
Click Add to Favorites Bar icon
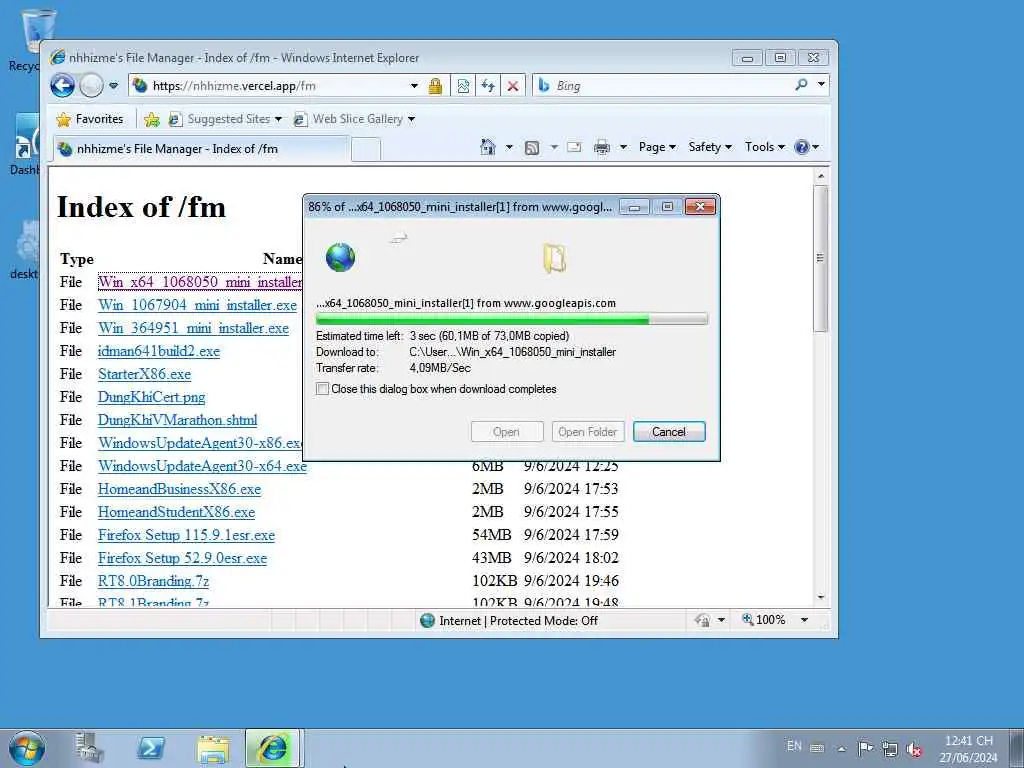point(152,119)
